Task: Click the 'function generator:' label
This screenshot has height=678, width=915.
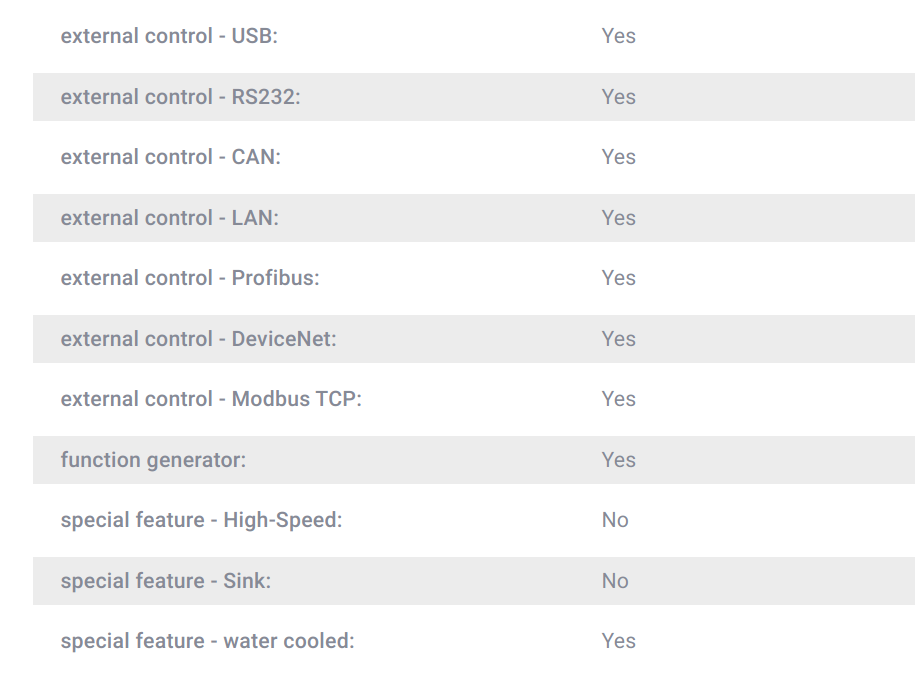Action: [153, 460]
